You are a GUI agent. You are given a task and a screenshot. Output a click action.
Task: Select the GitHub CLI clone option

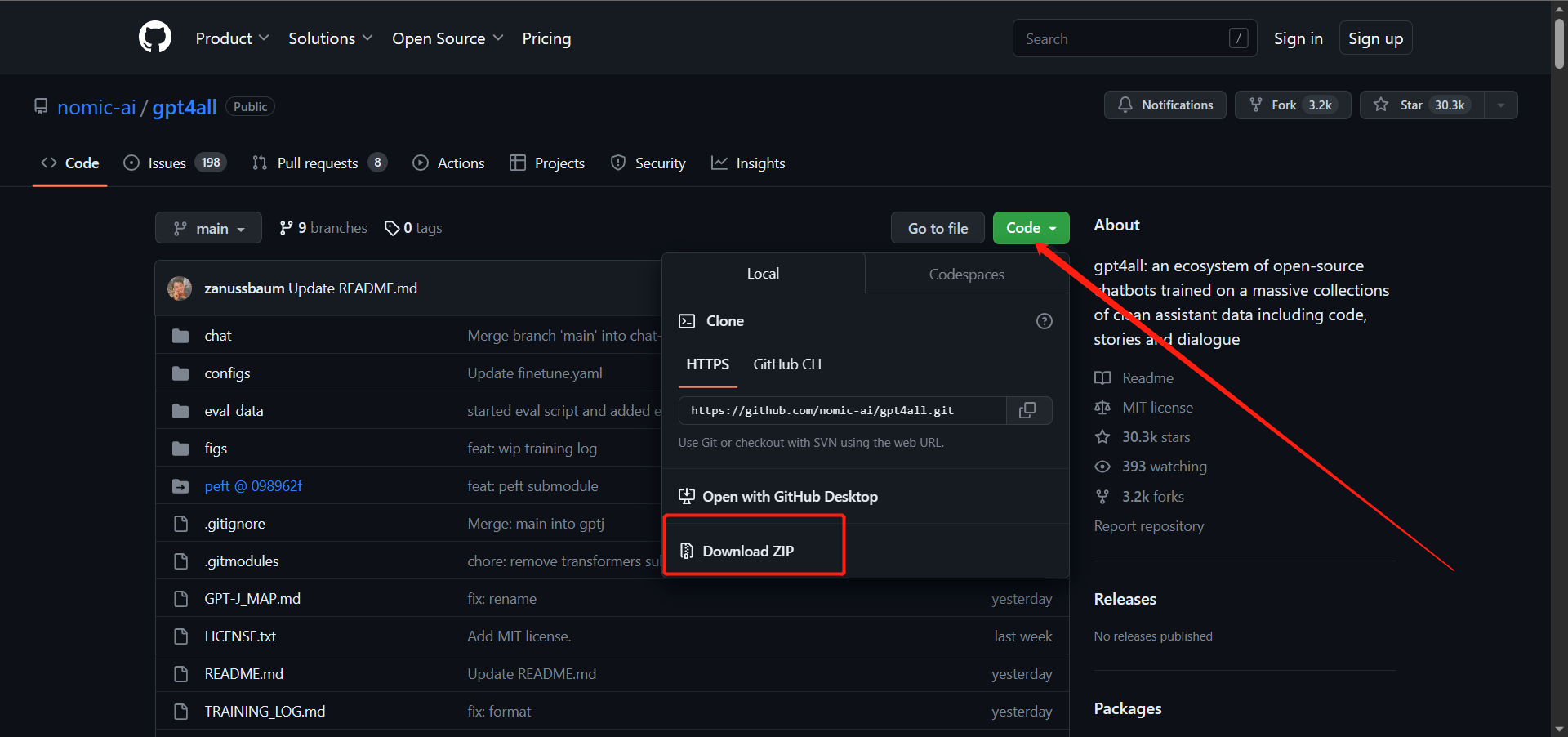coord(787,364)
